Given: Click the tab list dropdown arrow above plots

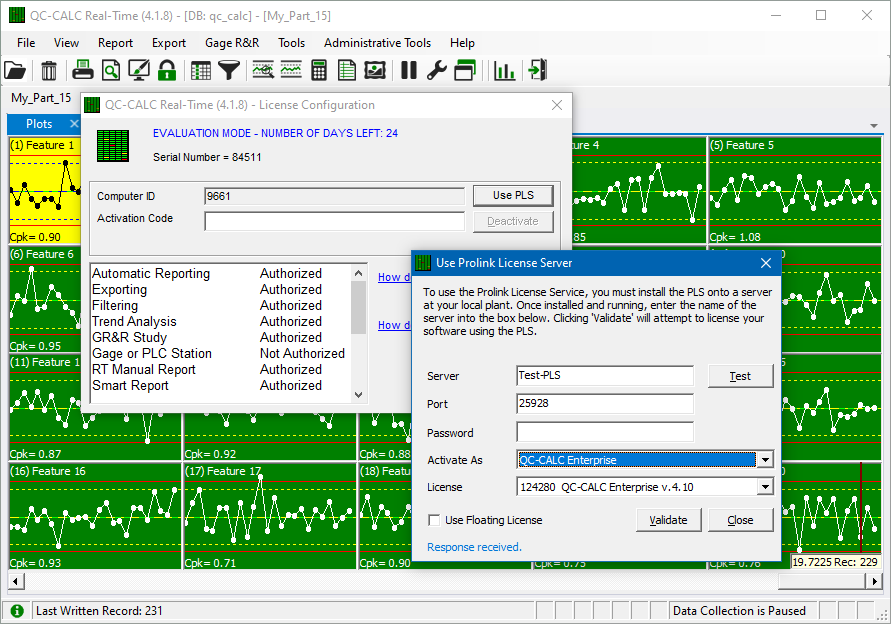Looking at the screenshot, I should pos(874,126).
